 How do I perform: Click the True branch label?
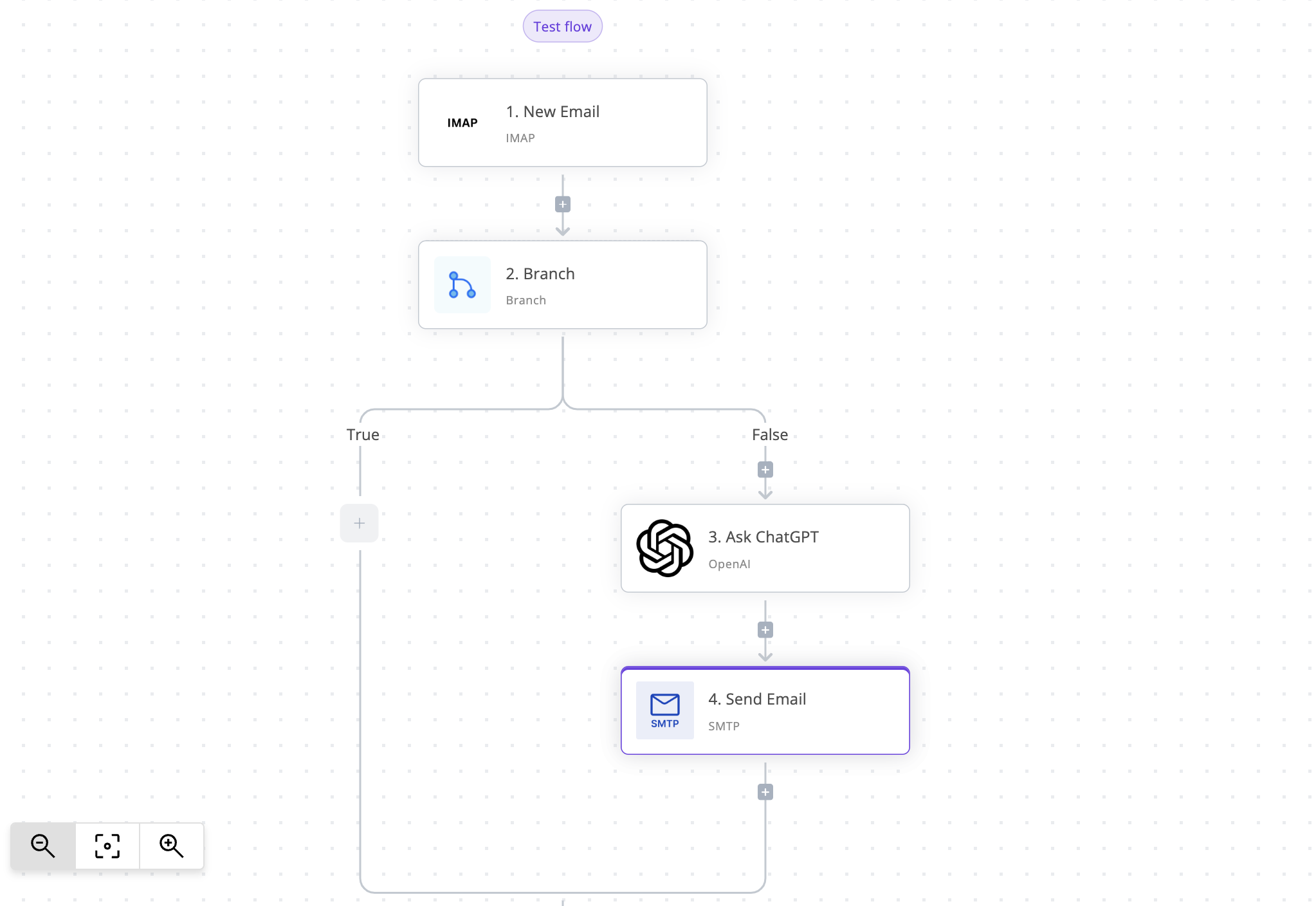pos(363,435)
